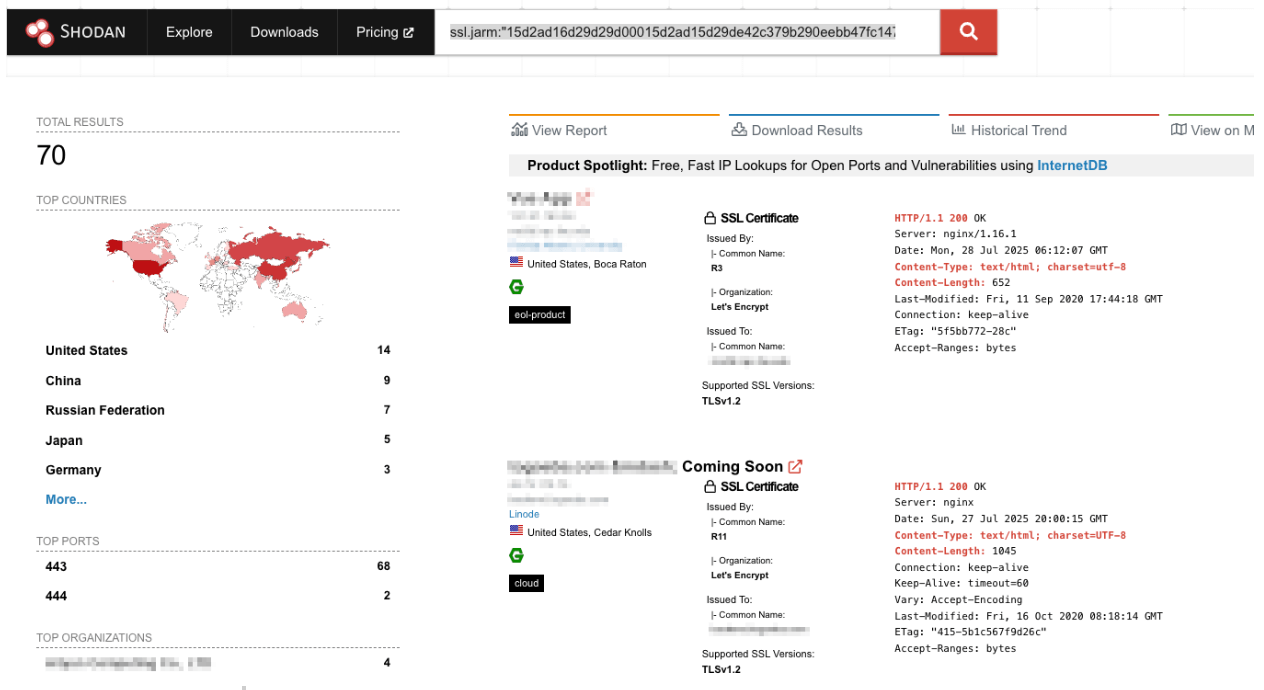Click the eol-product tag

click(x=540, y=314)
